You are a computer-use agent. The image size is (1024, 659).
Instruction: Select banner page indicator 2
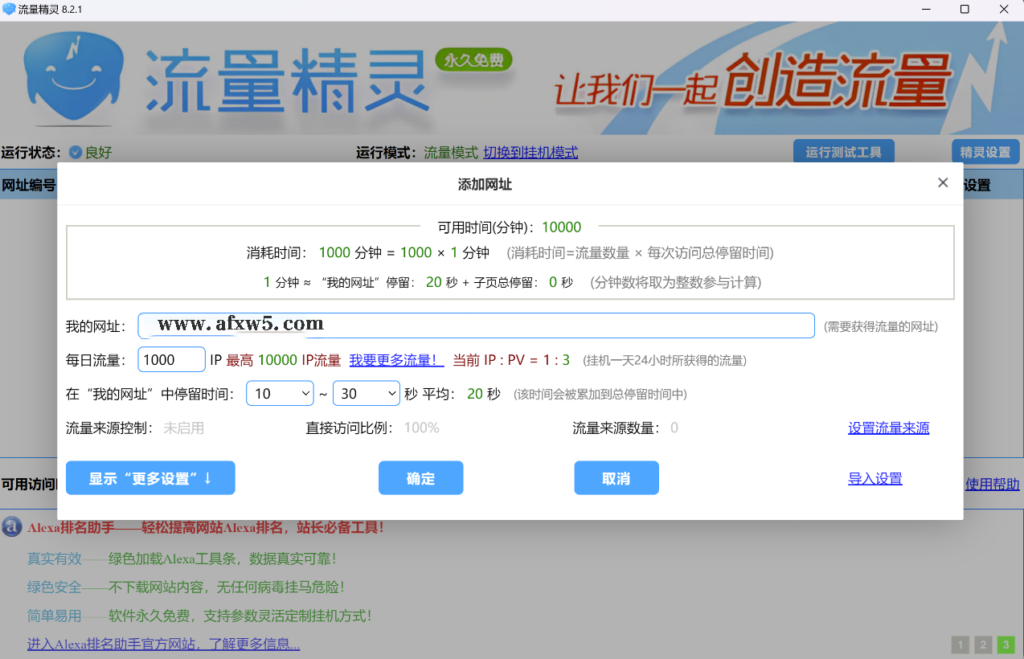982,644
